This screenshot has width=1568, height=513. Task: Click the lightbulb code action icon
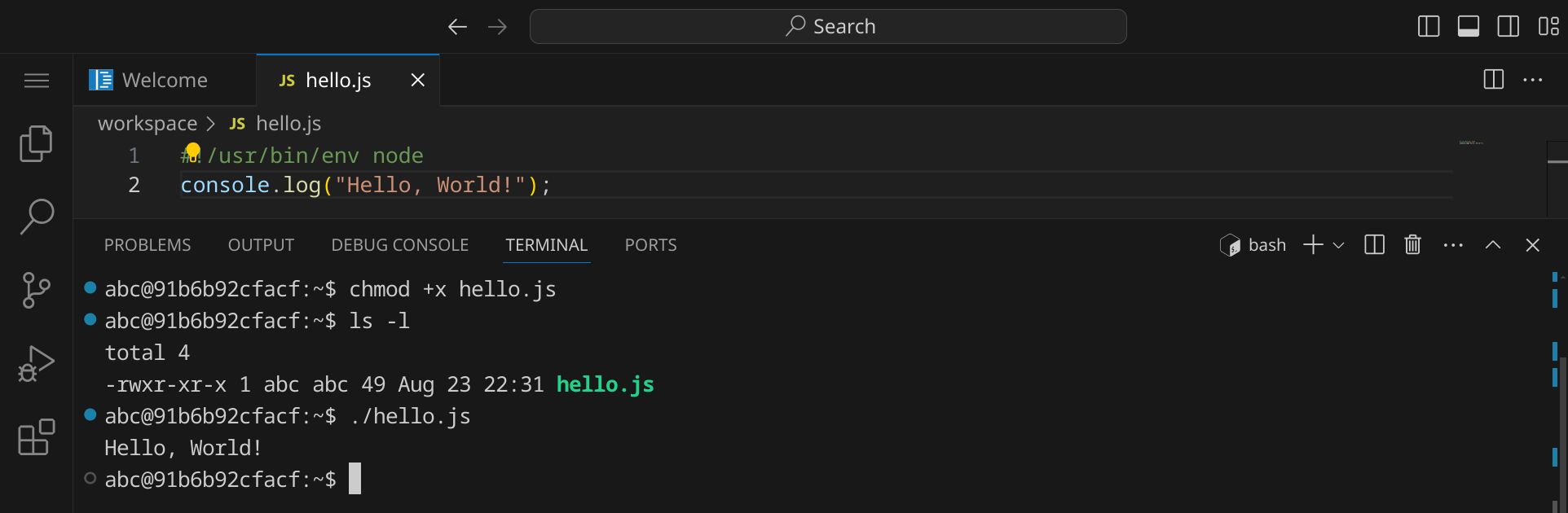click(192, 151)
